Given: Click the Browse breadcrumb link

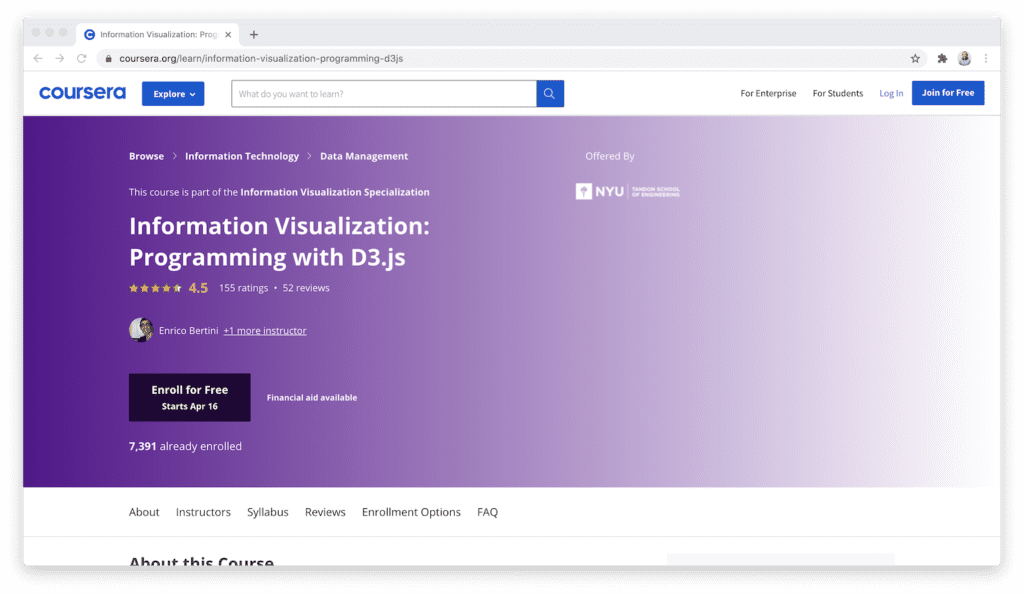Looking at the screenshot, I should pos(146,156).
